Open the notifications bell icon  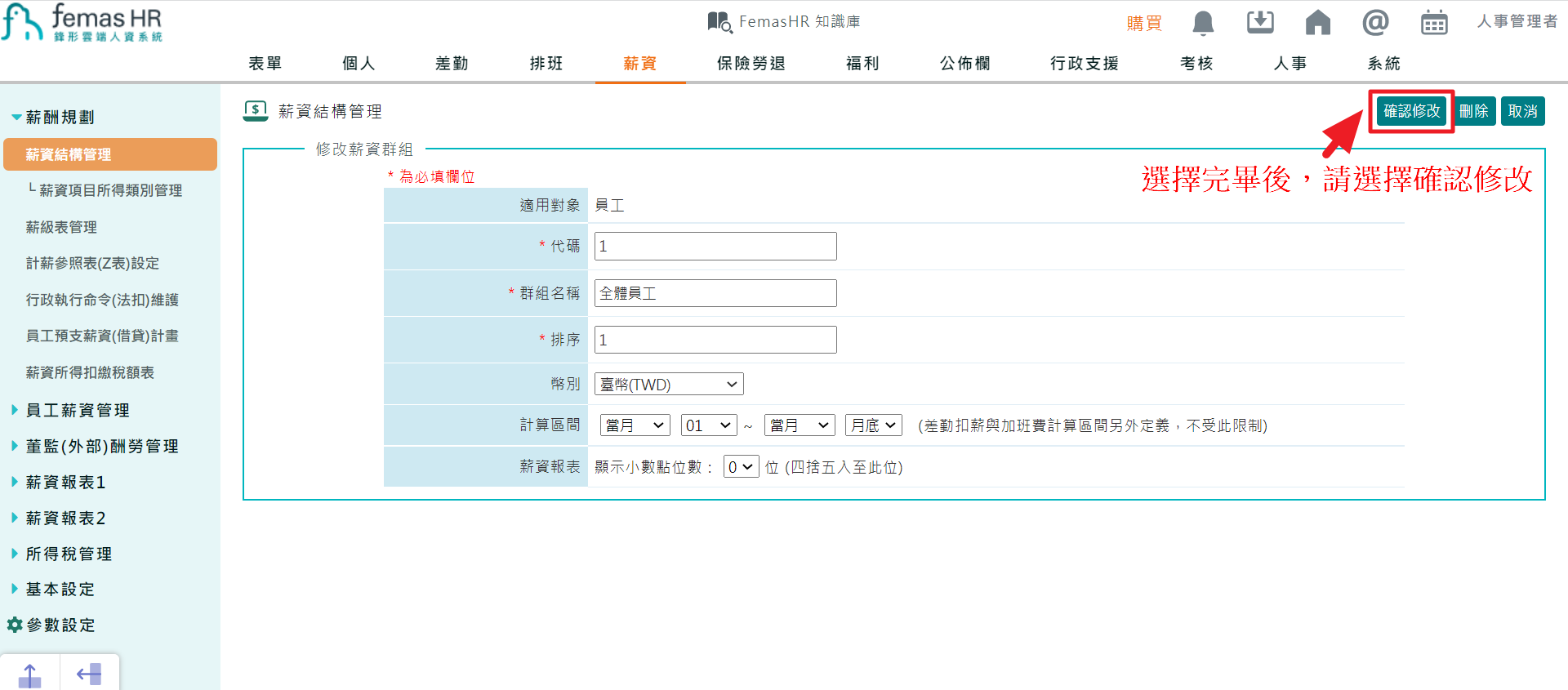coord(1203,23)
